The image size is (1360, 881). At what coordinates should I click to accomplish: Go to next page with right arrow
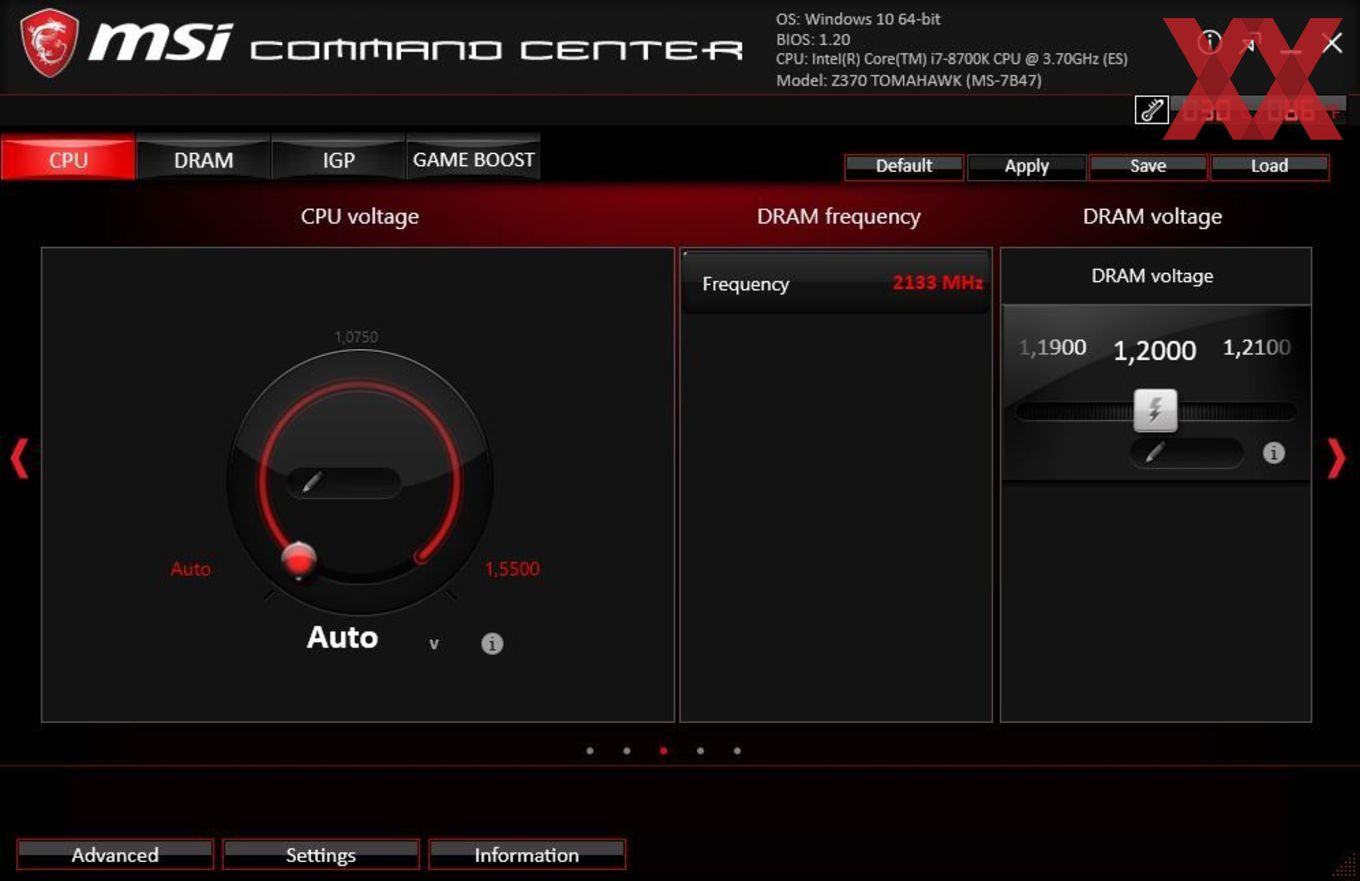click(1336, 459)
